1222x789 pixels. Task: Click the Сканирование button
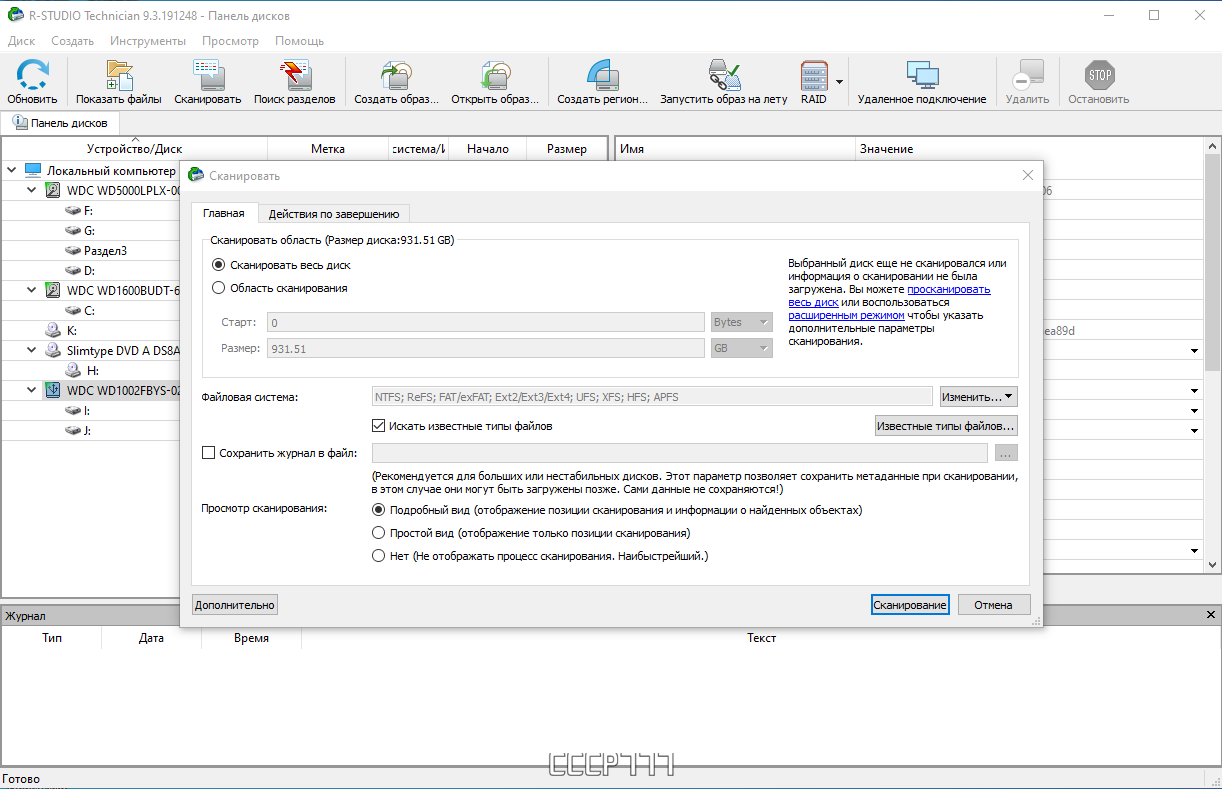[x=909, y=604]
